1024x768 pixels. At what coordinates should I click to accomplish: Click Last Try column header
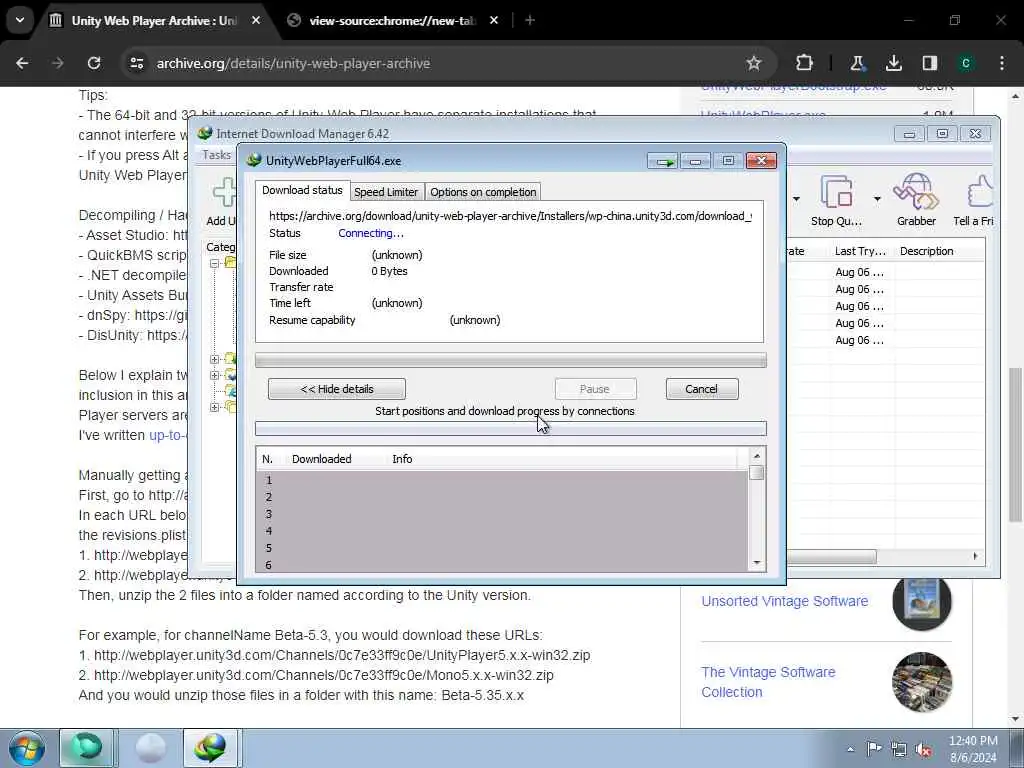(860, 251)
